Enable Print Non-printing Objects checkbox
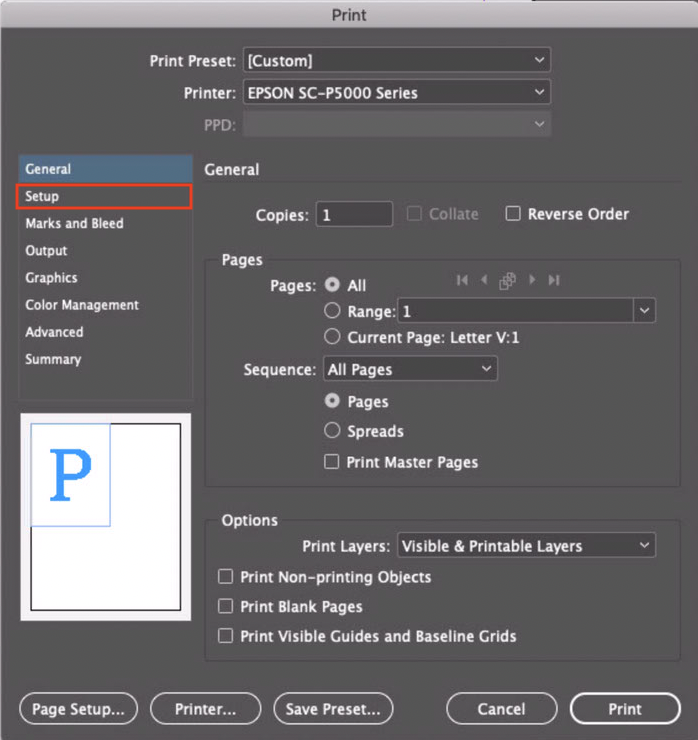This screenshot has height=740, width=698. tap(226, 576)
